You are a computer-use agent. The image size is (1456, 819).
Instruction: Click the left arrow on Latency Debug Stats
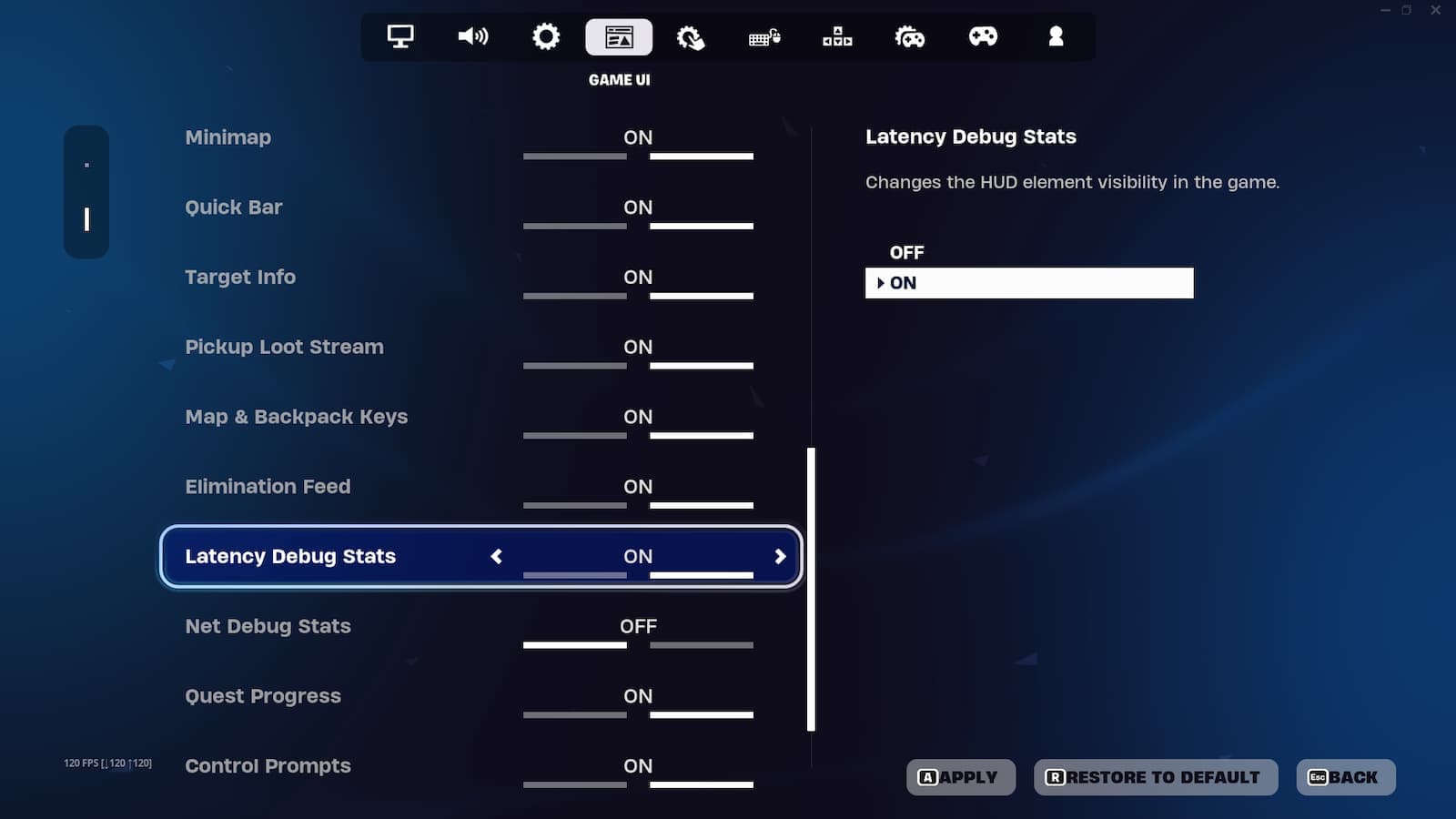[497, 557]
